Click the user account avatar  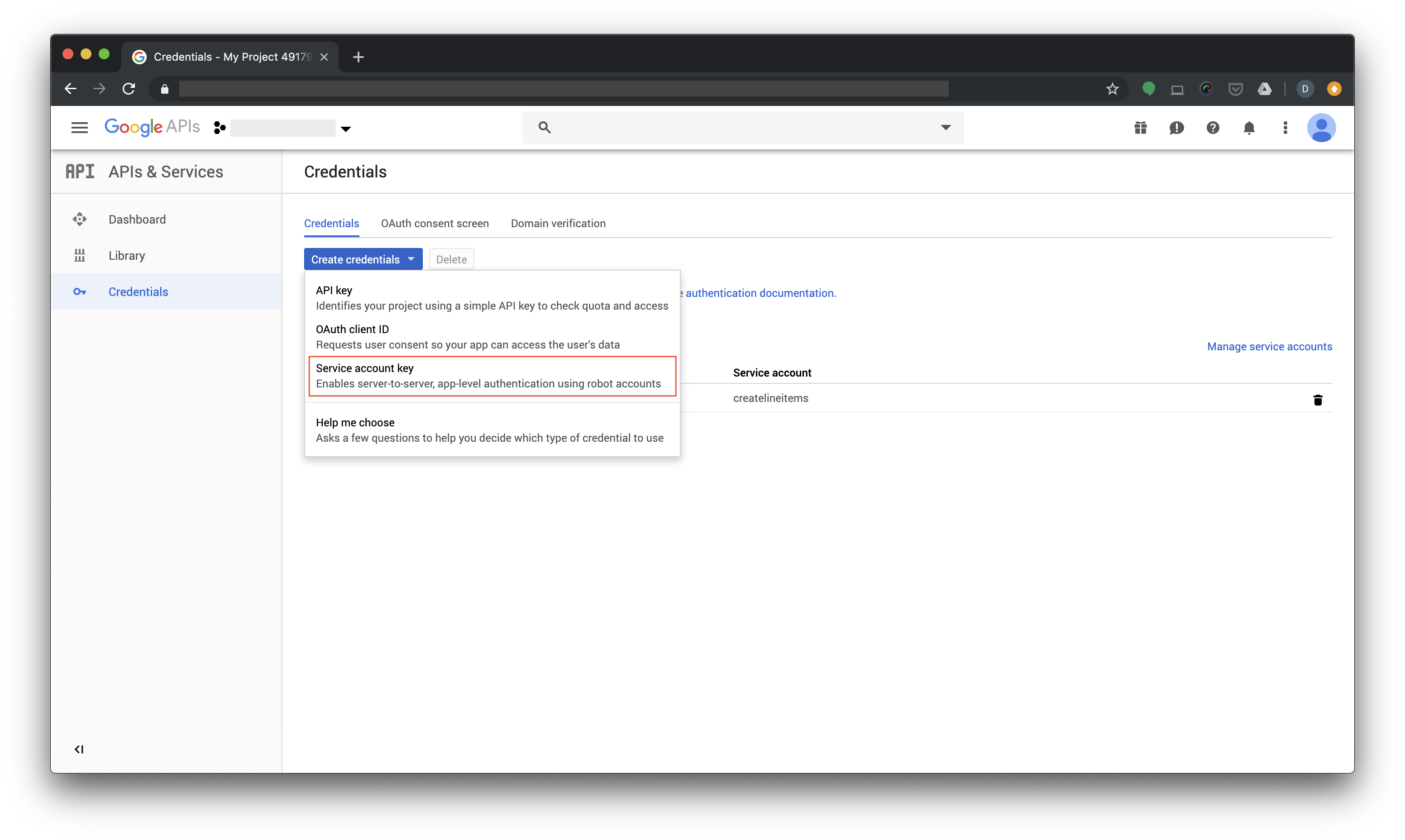(x=1321, y=128)
